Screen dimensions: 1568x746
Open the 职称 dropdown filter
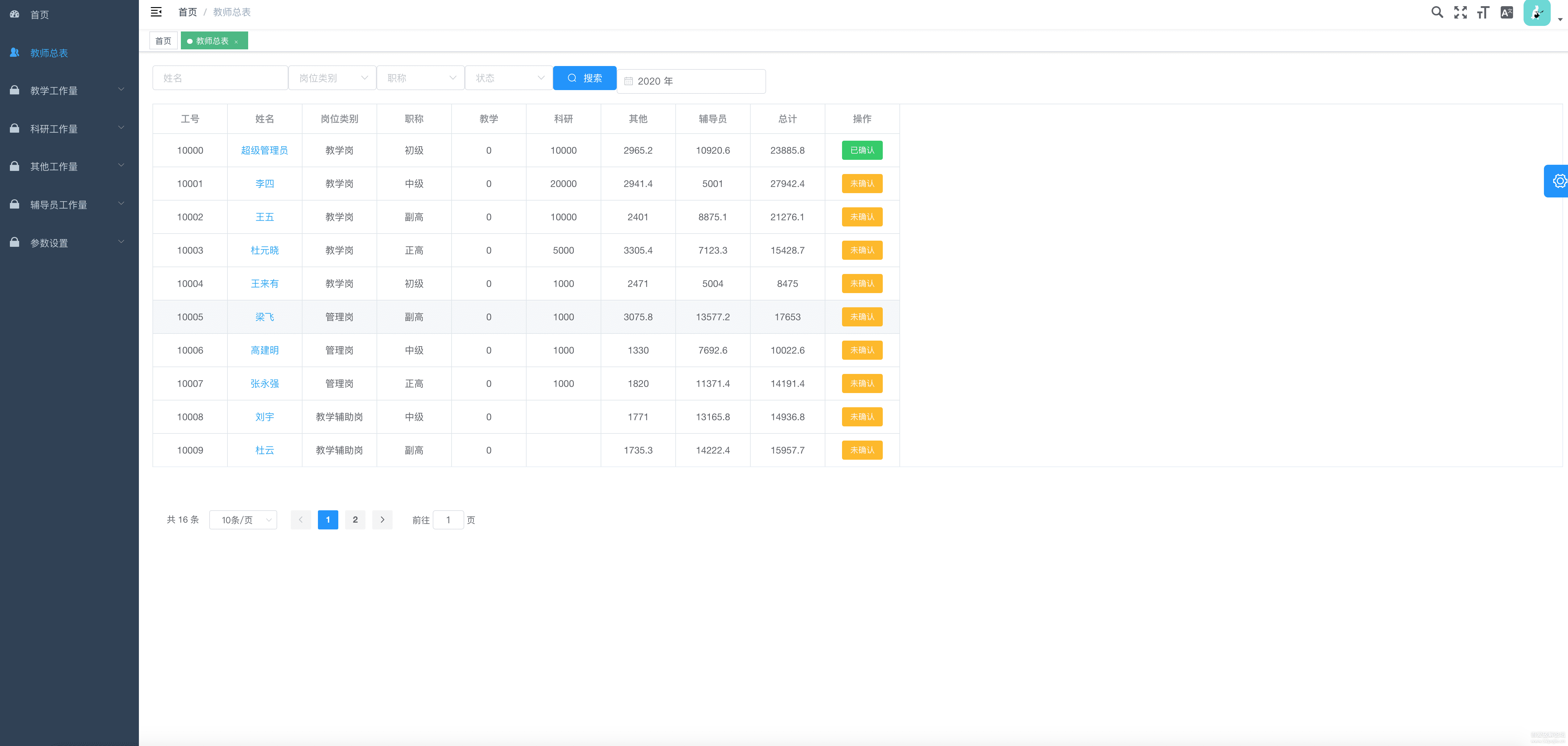421,78
